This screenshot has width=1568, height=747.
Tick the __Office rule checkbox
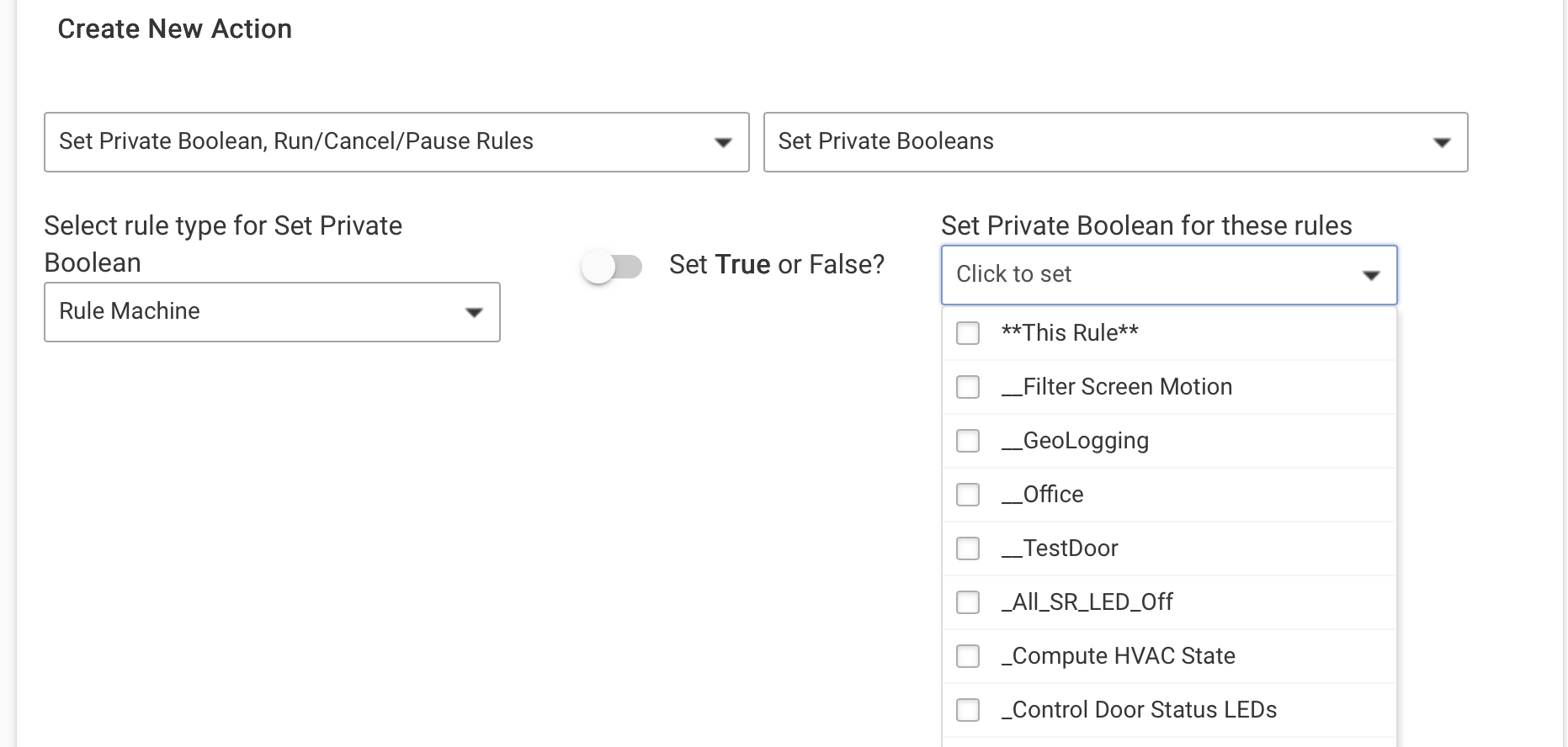(x=968, y=495)
